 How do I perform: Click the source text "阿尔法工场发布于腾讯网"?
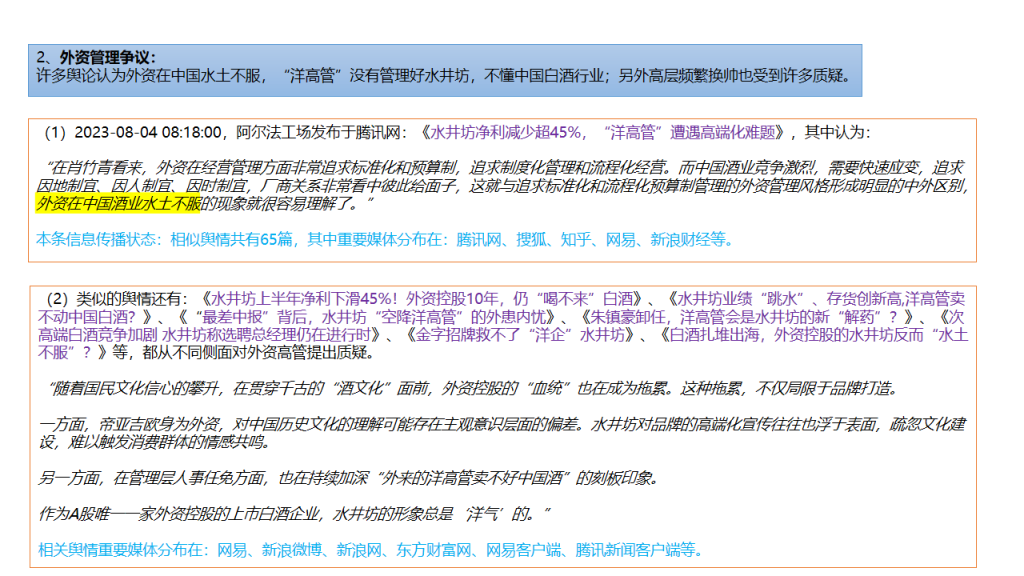click(322, 132)
